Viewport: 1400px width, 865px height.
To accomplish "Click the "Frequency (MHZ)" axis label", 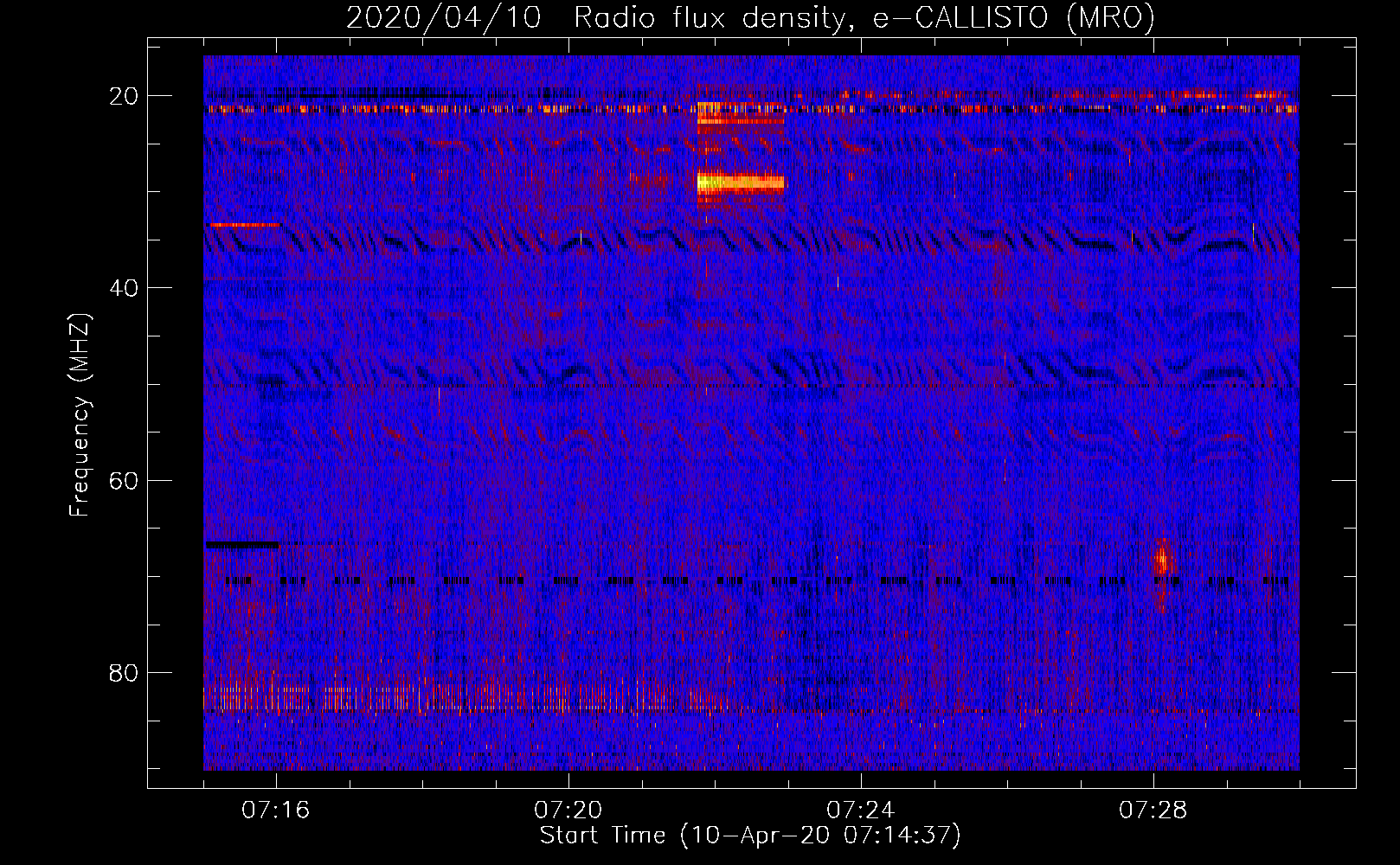I will [80, 414].
